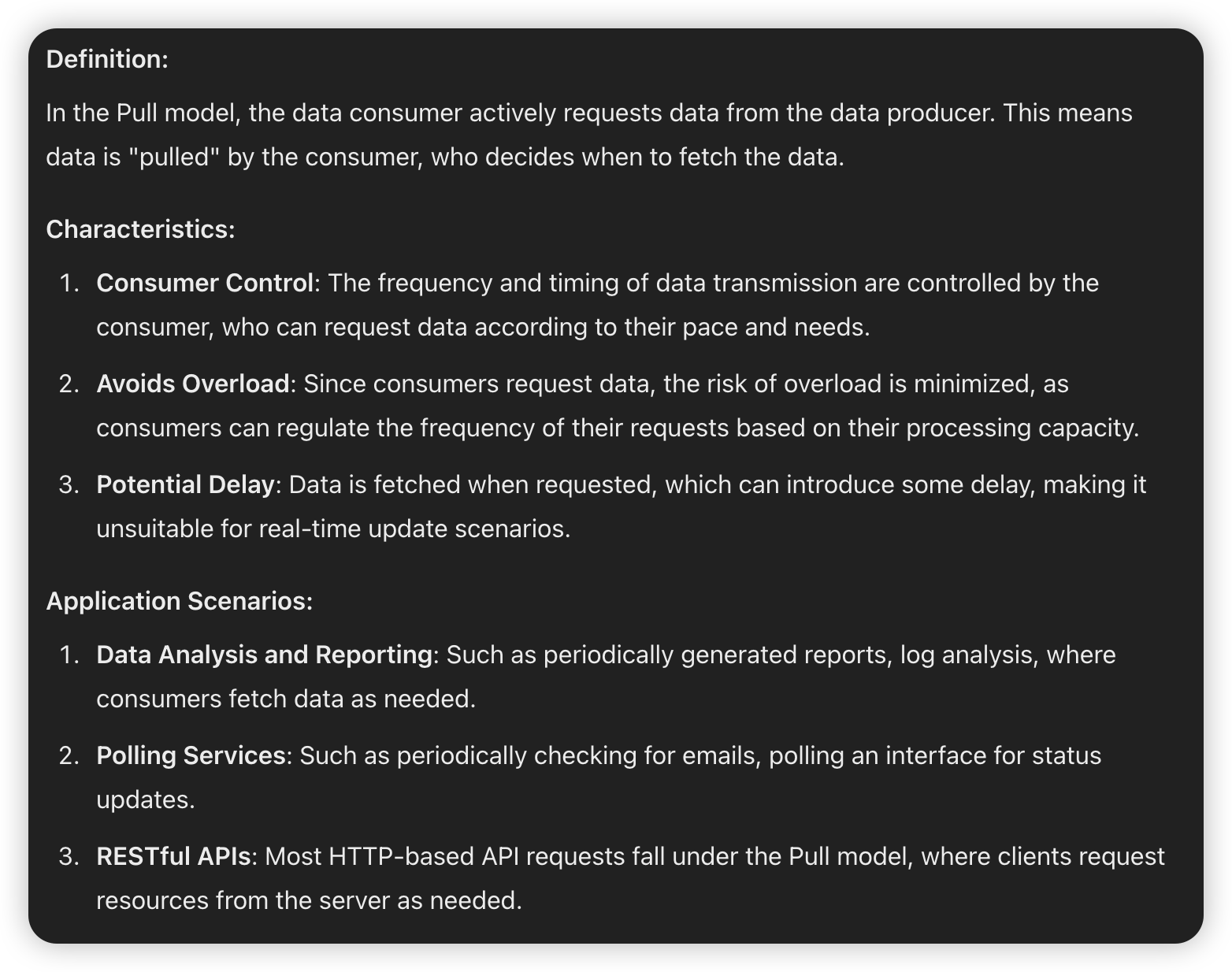Click the phrase "In the Pull model"
Image resolution: width=1232 pixels, height=972 pixels.
[143, 113]
